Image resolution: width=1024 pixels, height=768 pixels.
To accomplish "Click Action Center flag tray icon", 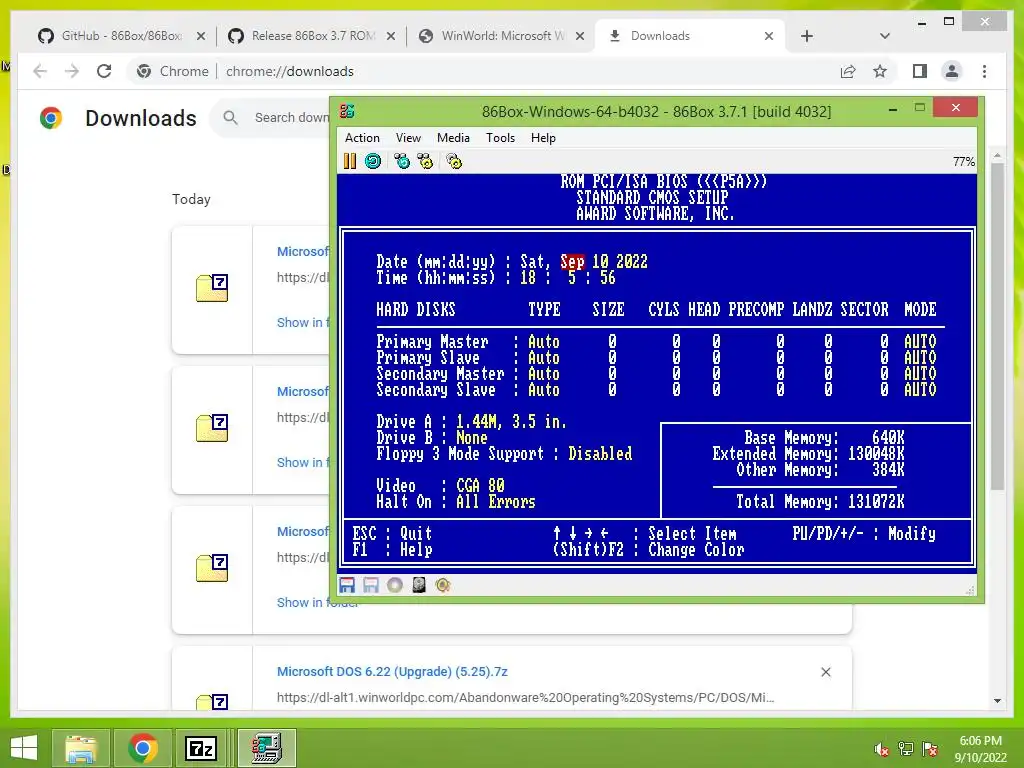I will (x=930, y=749).
